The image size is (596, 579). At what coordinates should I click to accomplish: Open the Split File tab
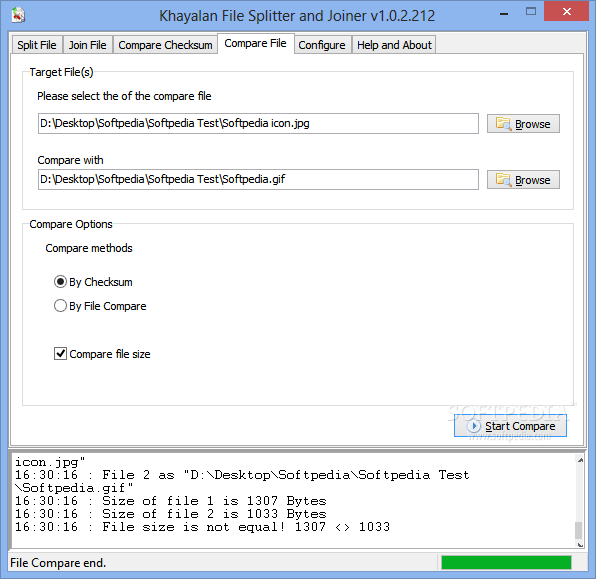pyautogui.click(x=36, y=45)
